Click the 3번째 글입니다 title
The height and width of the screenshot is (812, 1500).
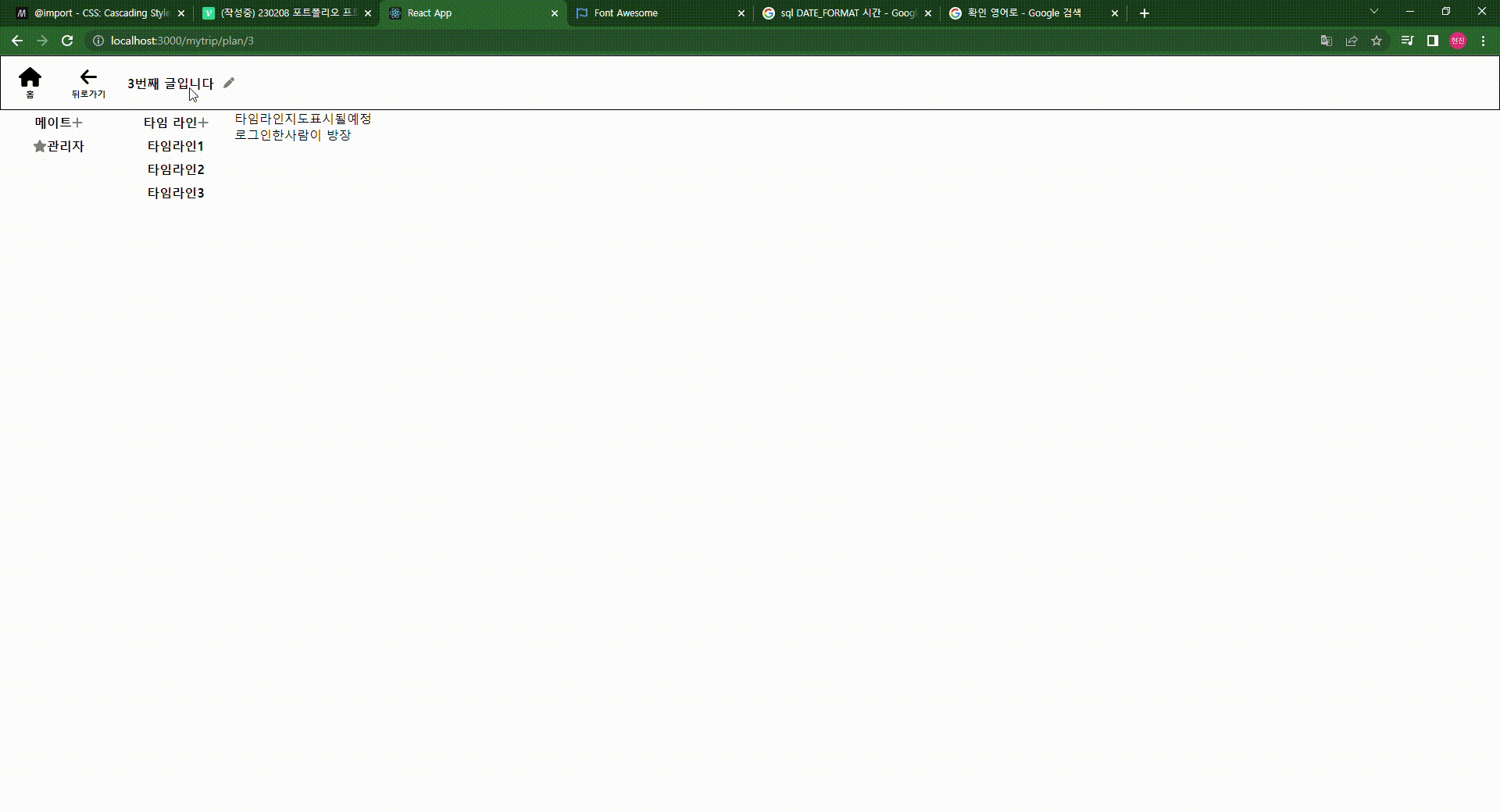tap(170, 84)
